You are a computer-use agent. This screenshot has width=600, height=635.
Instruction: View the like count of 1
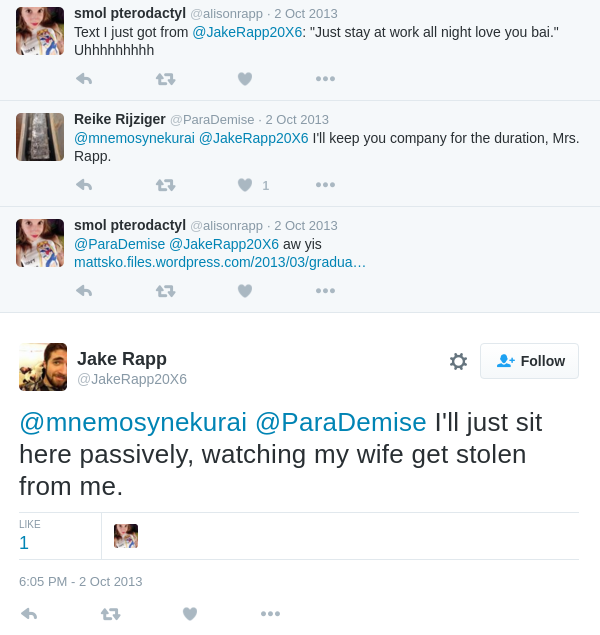pos(24,543)
